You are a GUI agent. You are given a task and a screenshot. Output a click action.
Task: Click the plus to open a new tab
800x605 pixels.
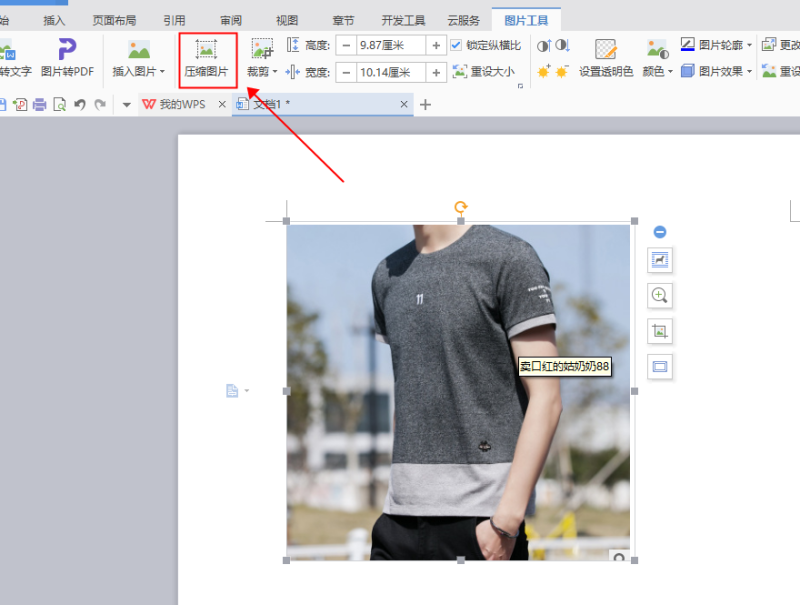[424, 103]
